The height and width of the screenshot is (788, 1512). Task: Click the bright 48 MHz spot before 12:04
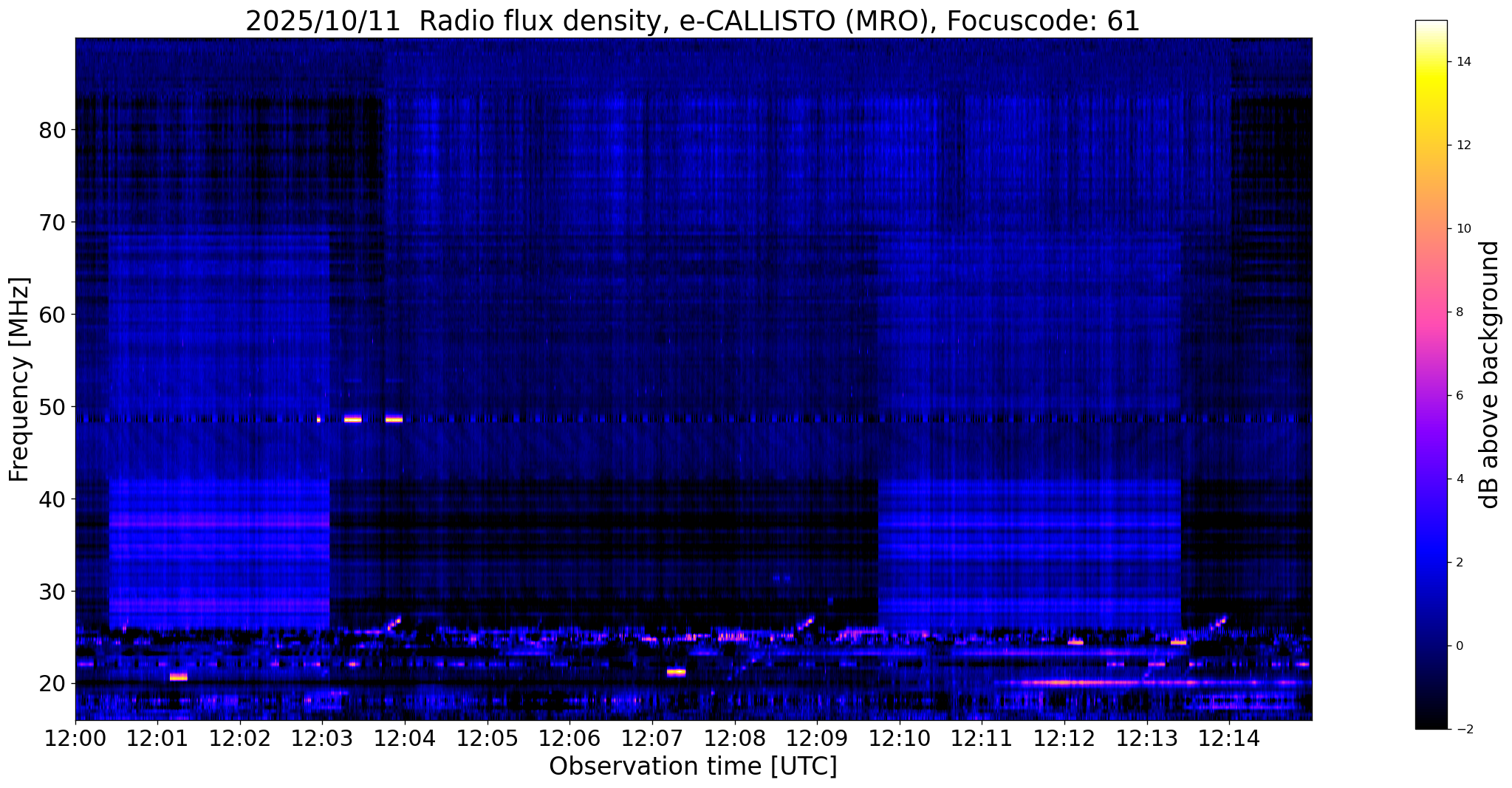394,419
